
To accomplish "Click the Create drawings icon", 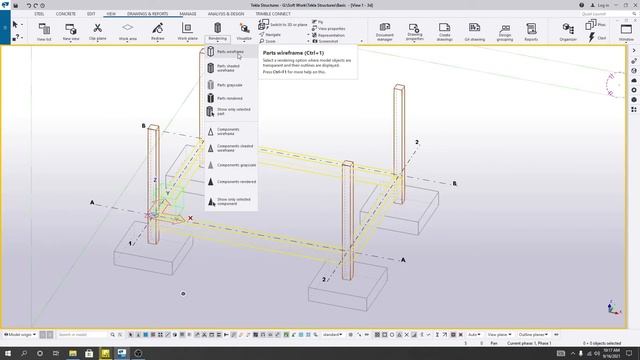I will tap(444, 32).
